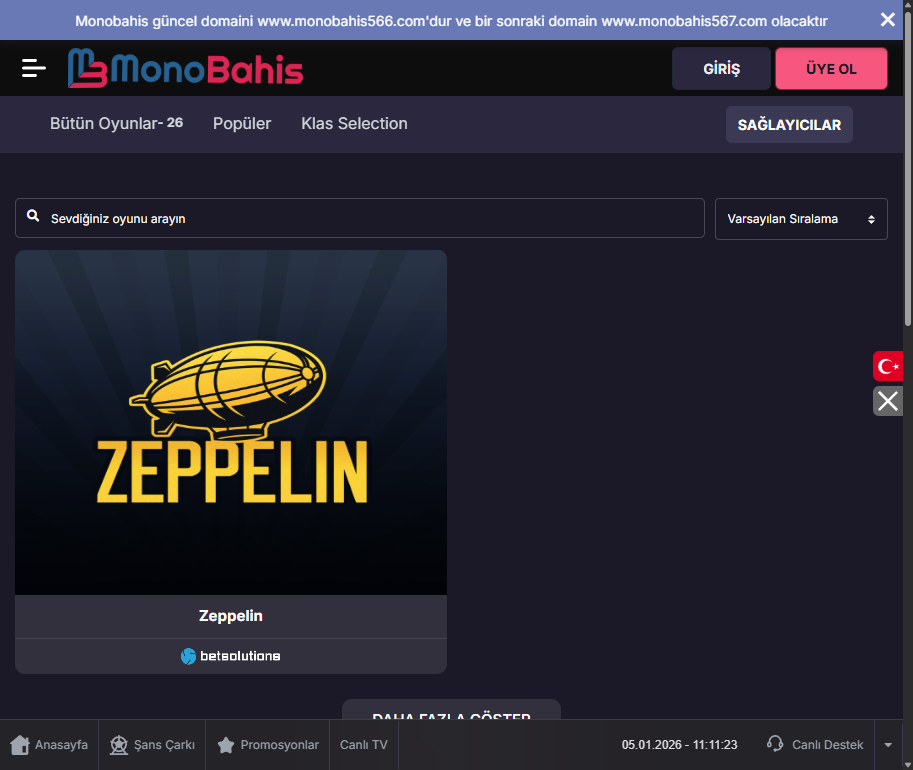The image size is (913, 770).
Task: Expand the bottom bar arrow menu
Action: (x=888, y=745)
